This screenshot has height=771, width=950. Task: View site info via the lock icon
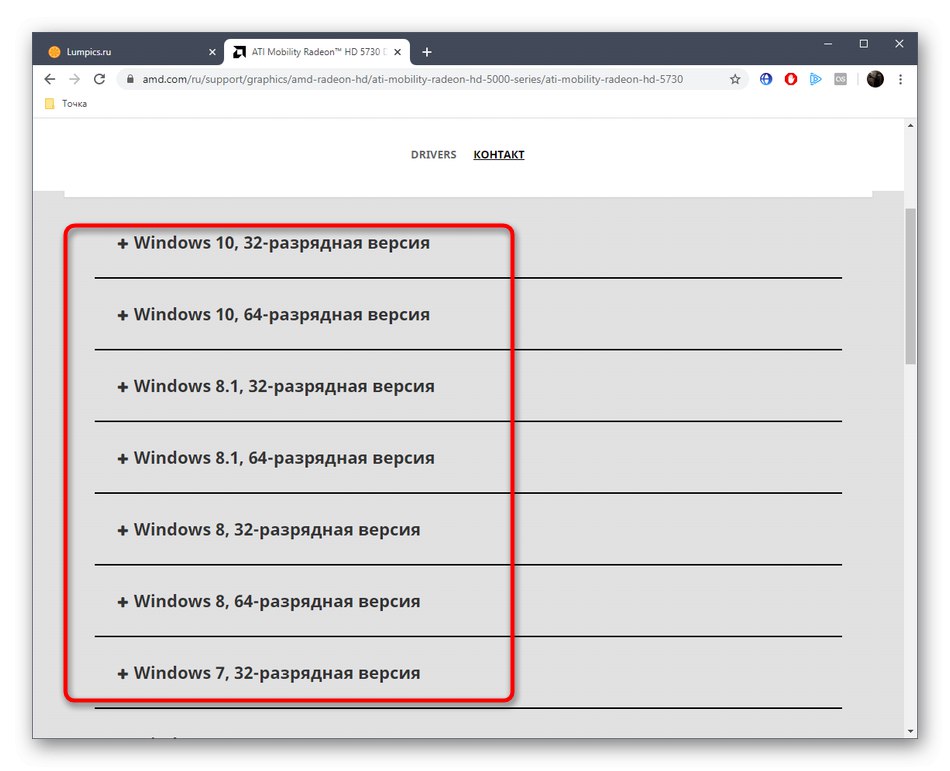130,79
